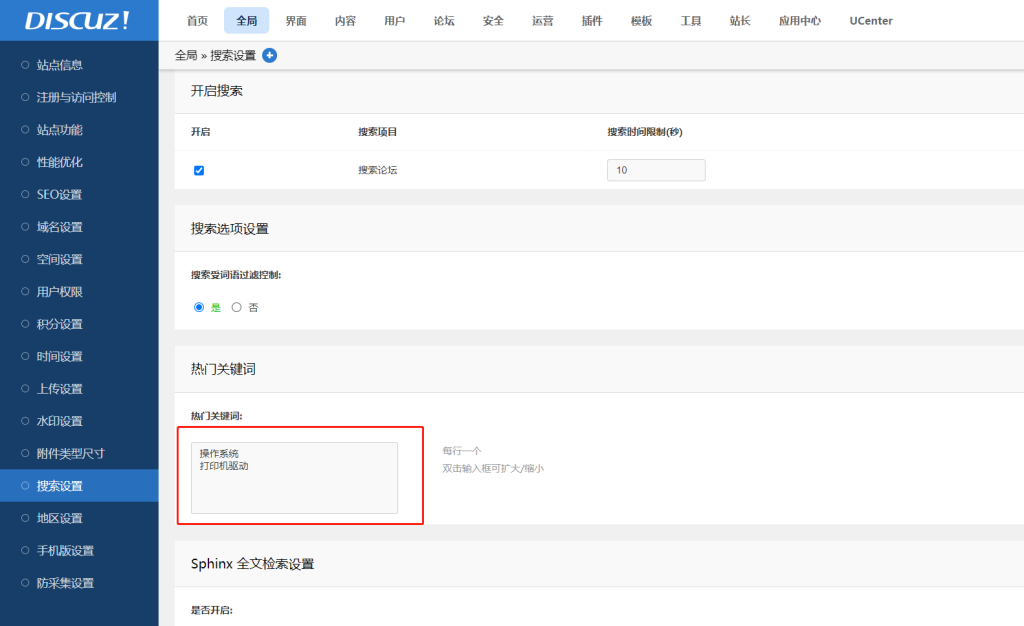Open the 首页 top menu tab

[197, 21]
